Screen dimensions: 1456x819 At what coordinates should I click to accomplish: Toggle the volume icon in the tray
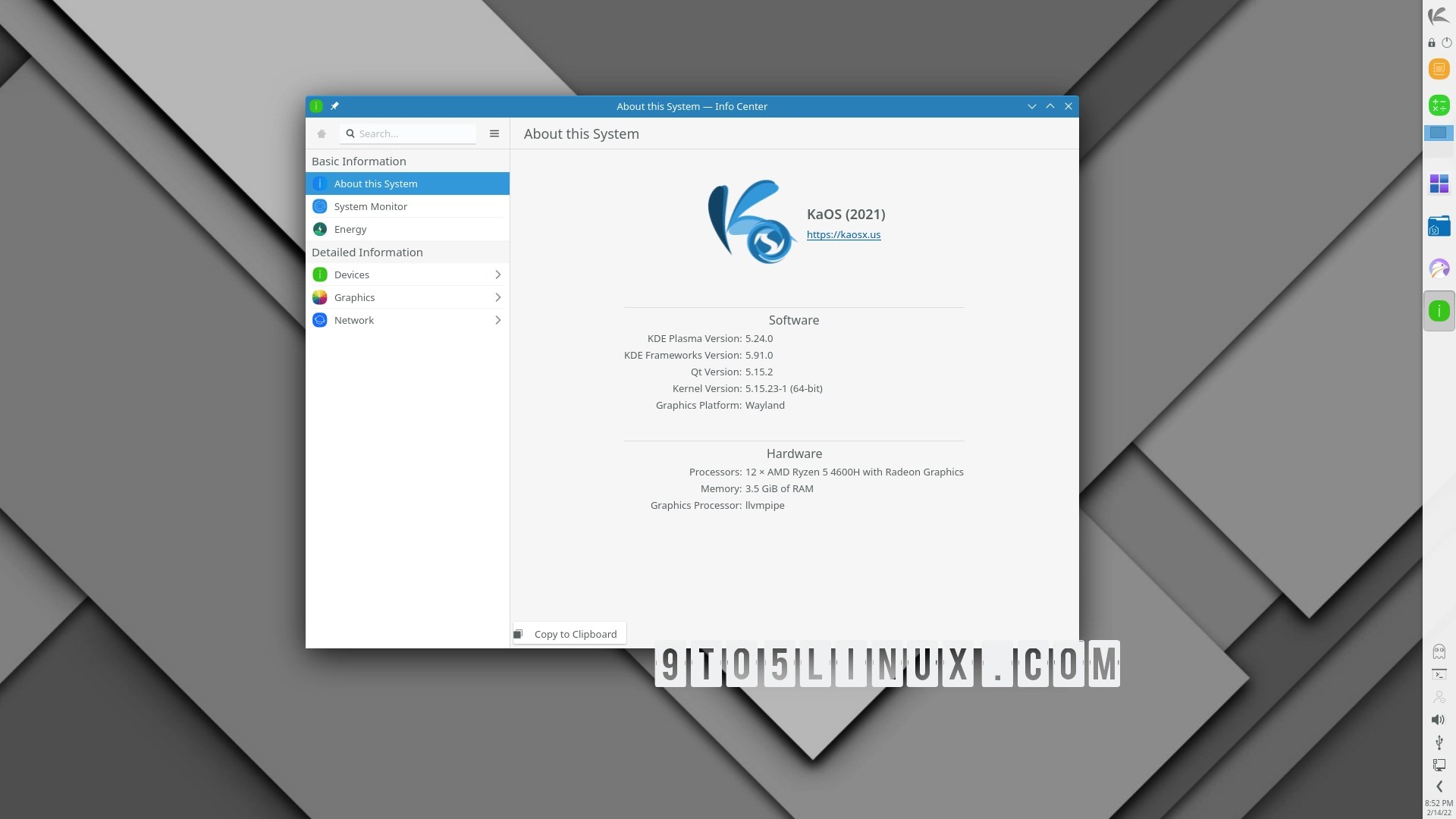pos(1439,720)
